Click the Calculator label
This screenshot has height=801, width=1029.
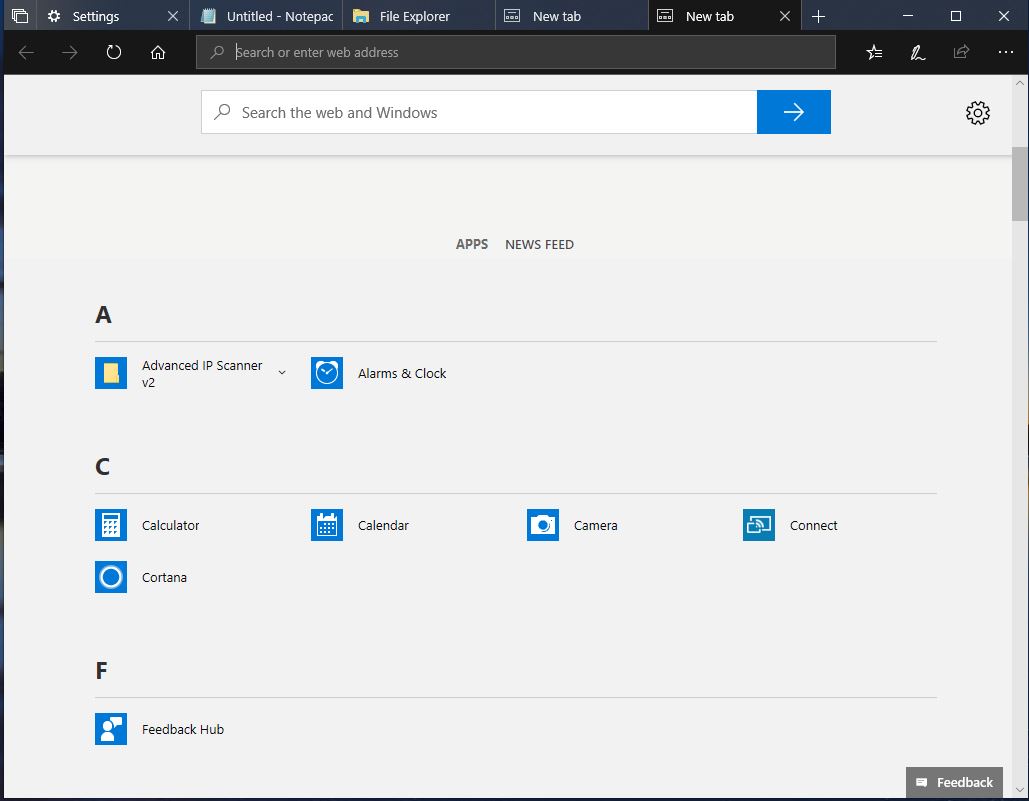coord(170,525)
